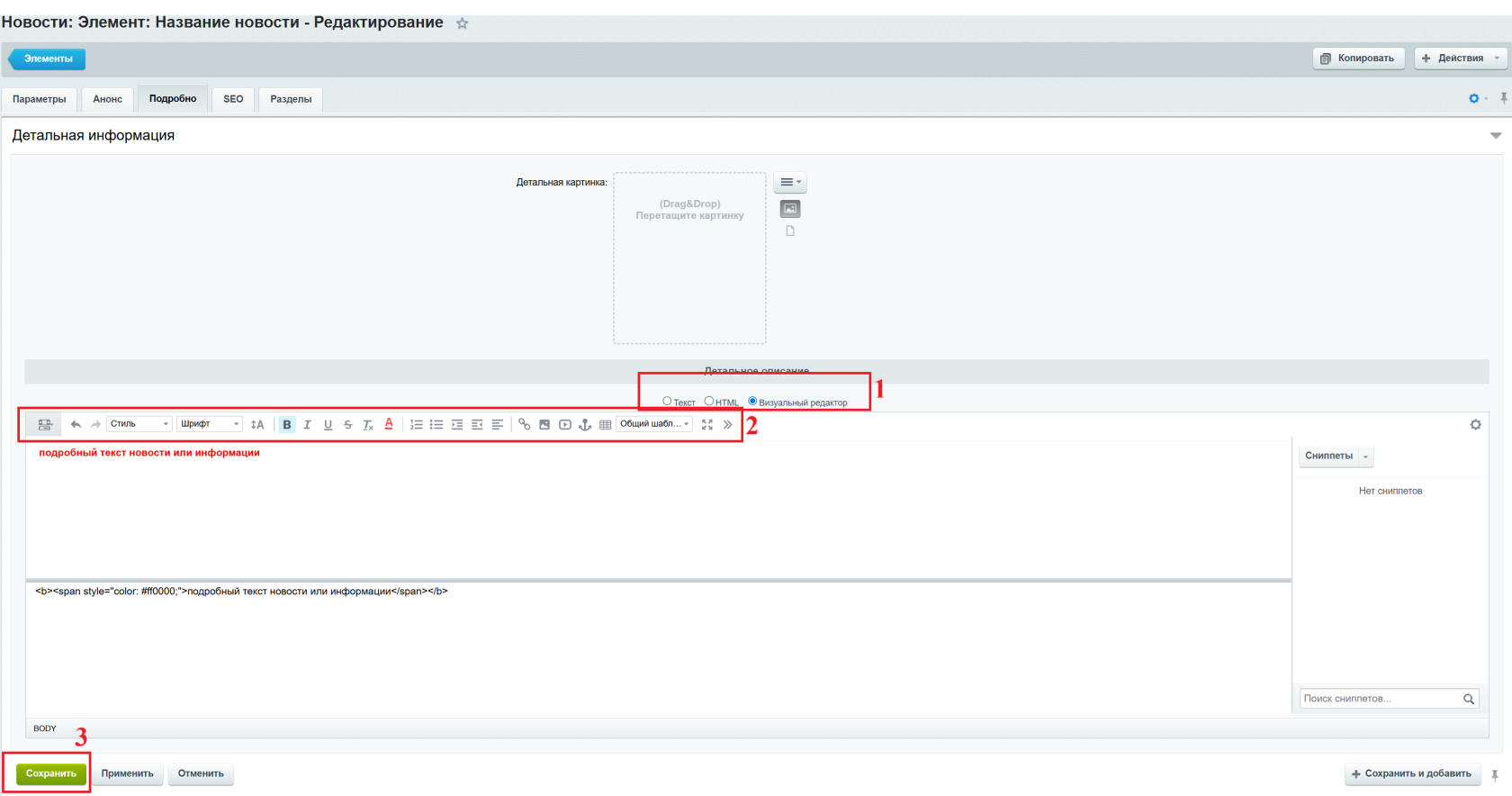
Task: Switch to the Параметры tab
Action: pyautogui.click(x=40, y=99)
